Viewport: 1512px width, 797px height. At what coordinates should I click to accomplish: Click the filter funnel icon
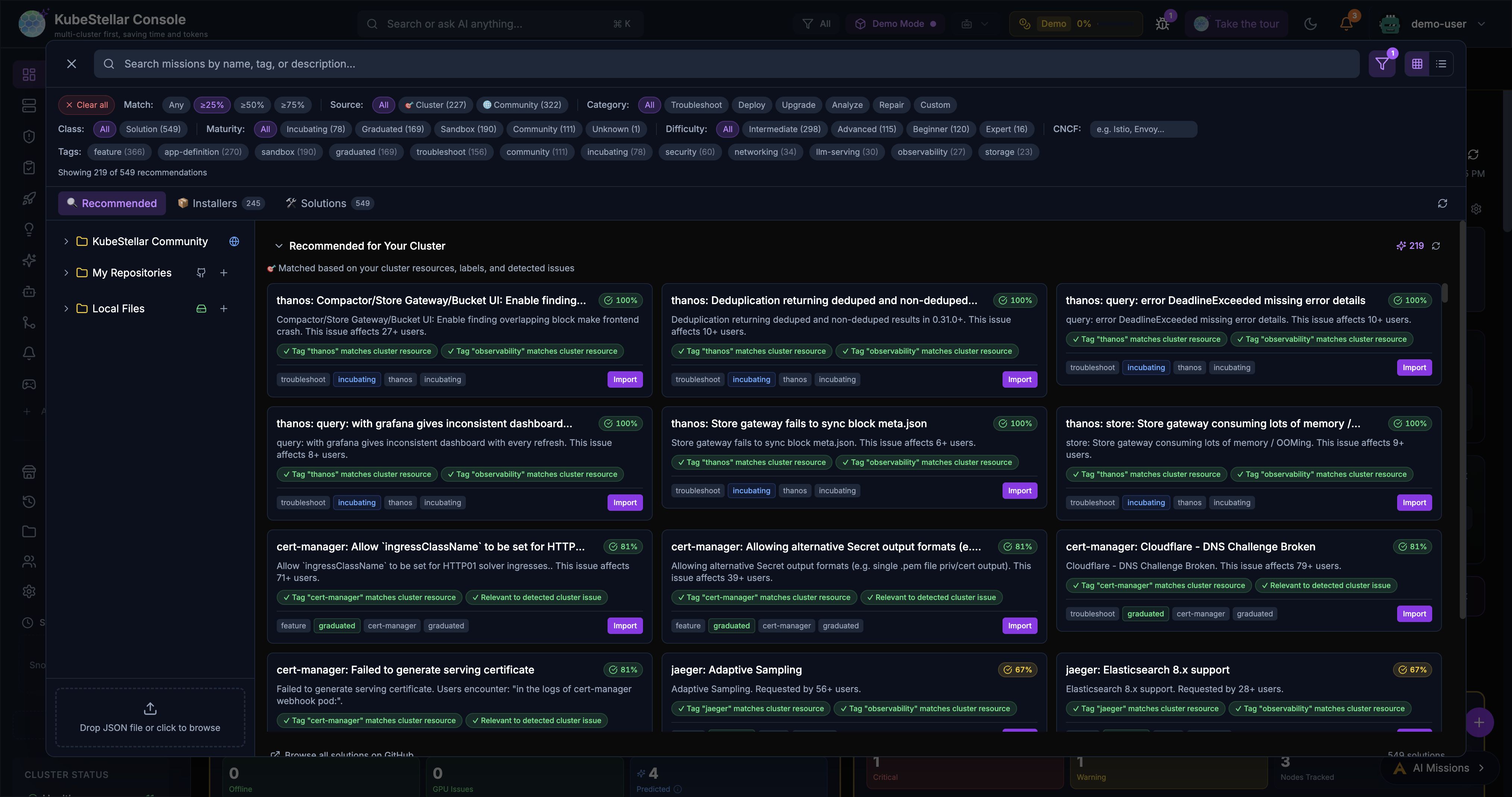(1382, 64)
